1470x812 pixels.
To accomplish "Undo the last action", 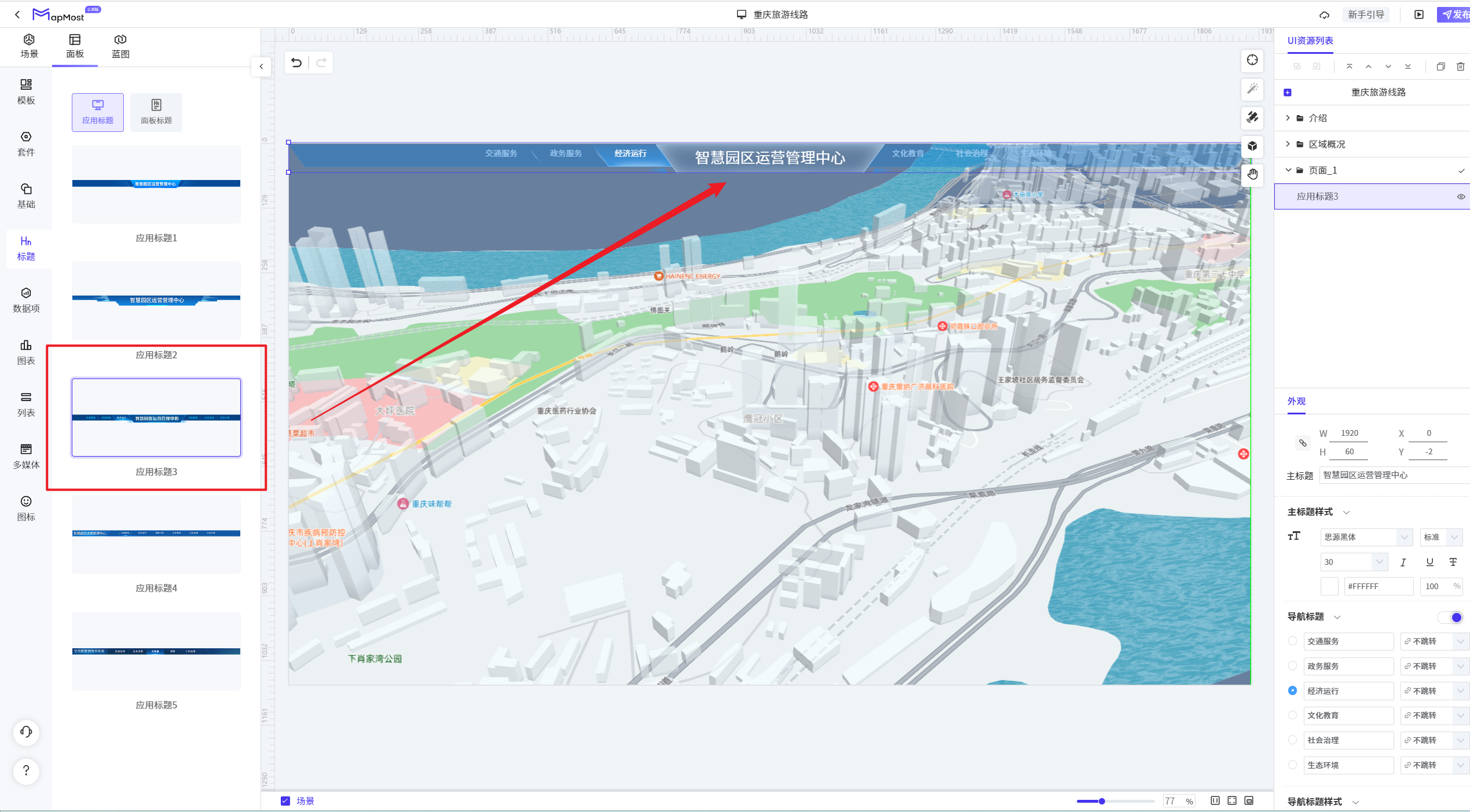I will 296,63.
